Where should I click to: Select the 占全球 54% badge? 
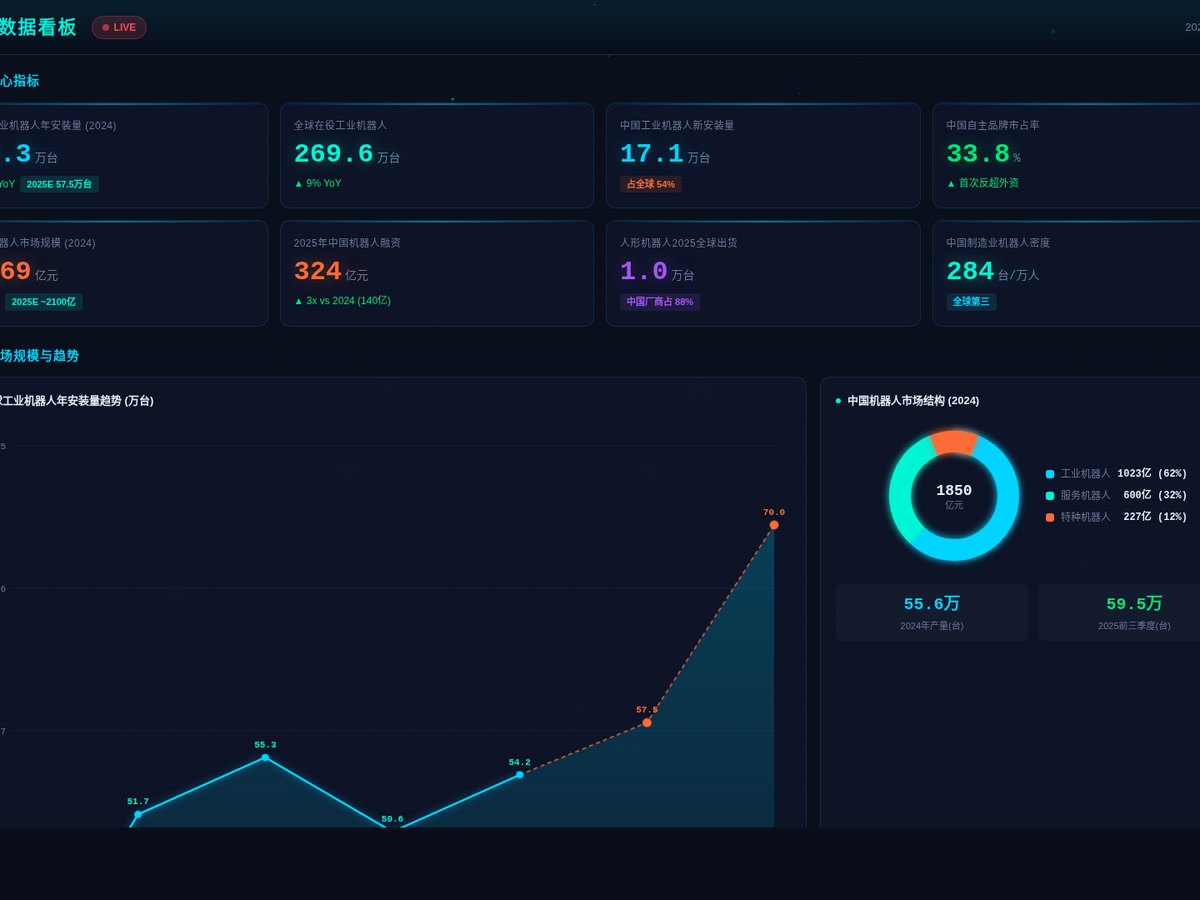pyautogui.click(x=651, y=184)
